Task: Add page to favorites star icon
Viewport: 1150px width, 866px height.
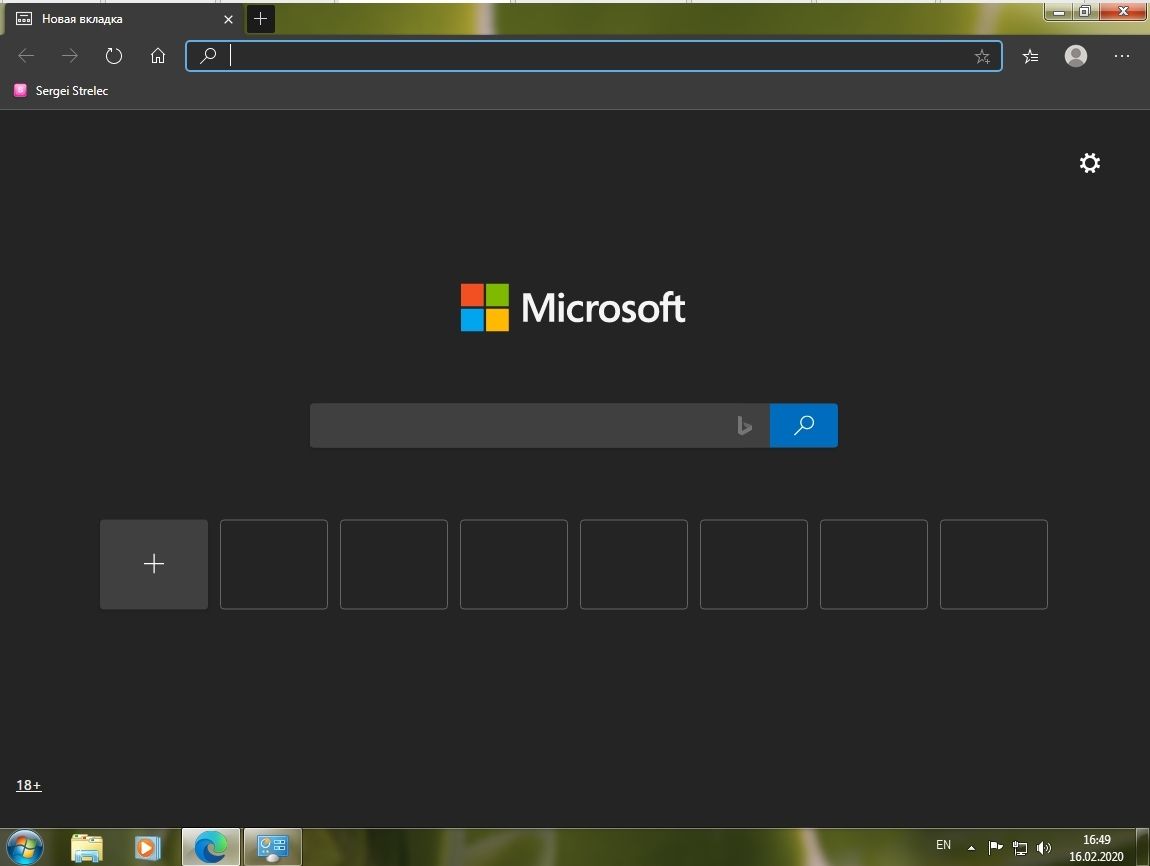Action: (x=982, y=56)
